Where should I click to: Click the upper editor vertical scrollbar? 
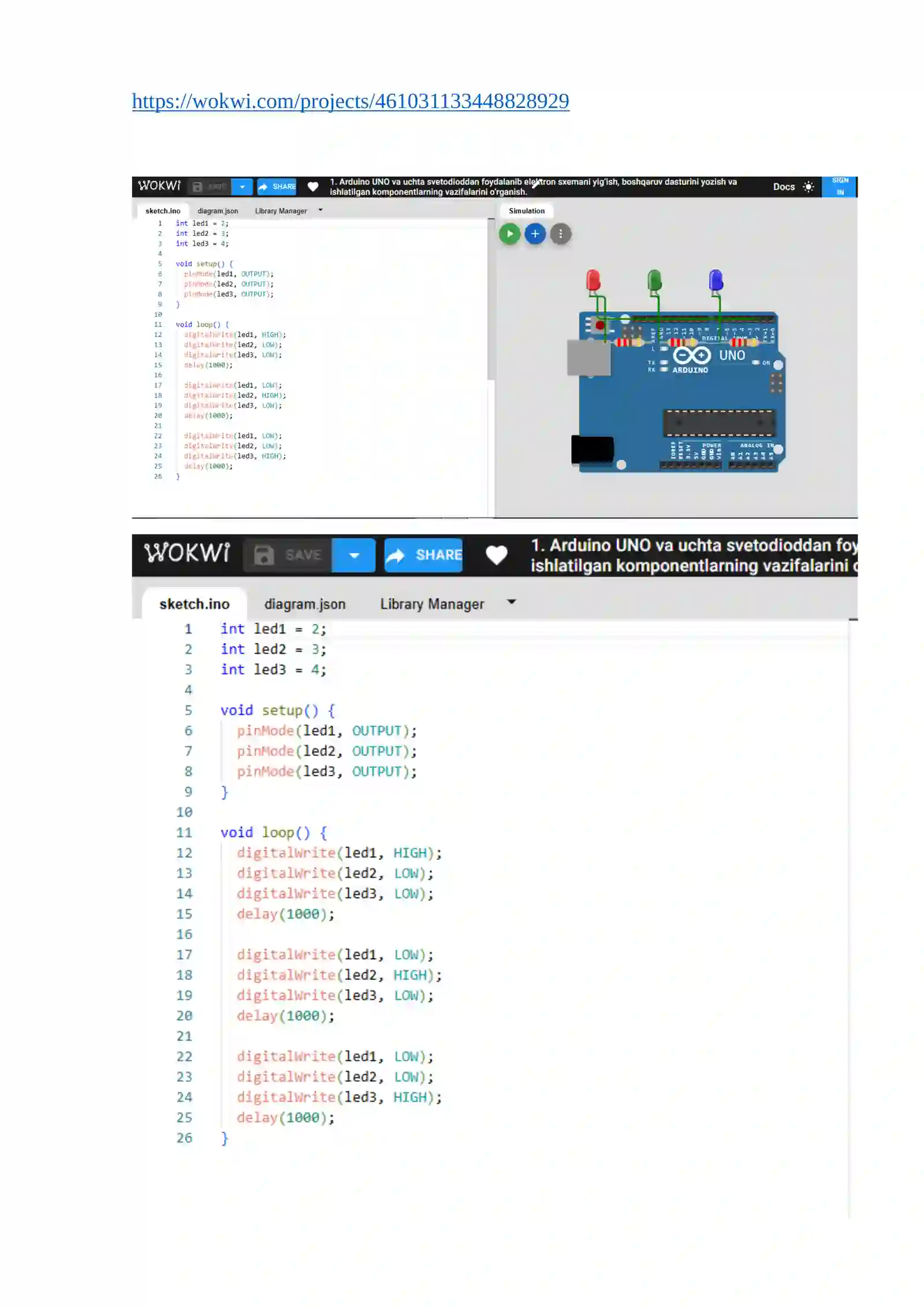pos(490,299)
